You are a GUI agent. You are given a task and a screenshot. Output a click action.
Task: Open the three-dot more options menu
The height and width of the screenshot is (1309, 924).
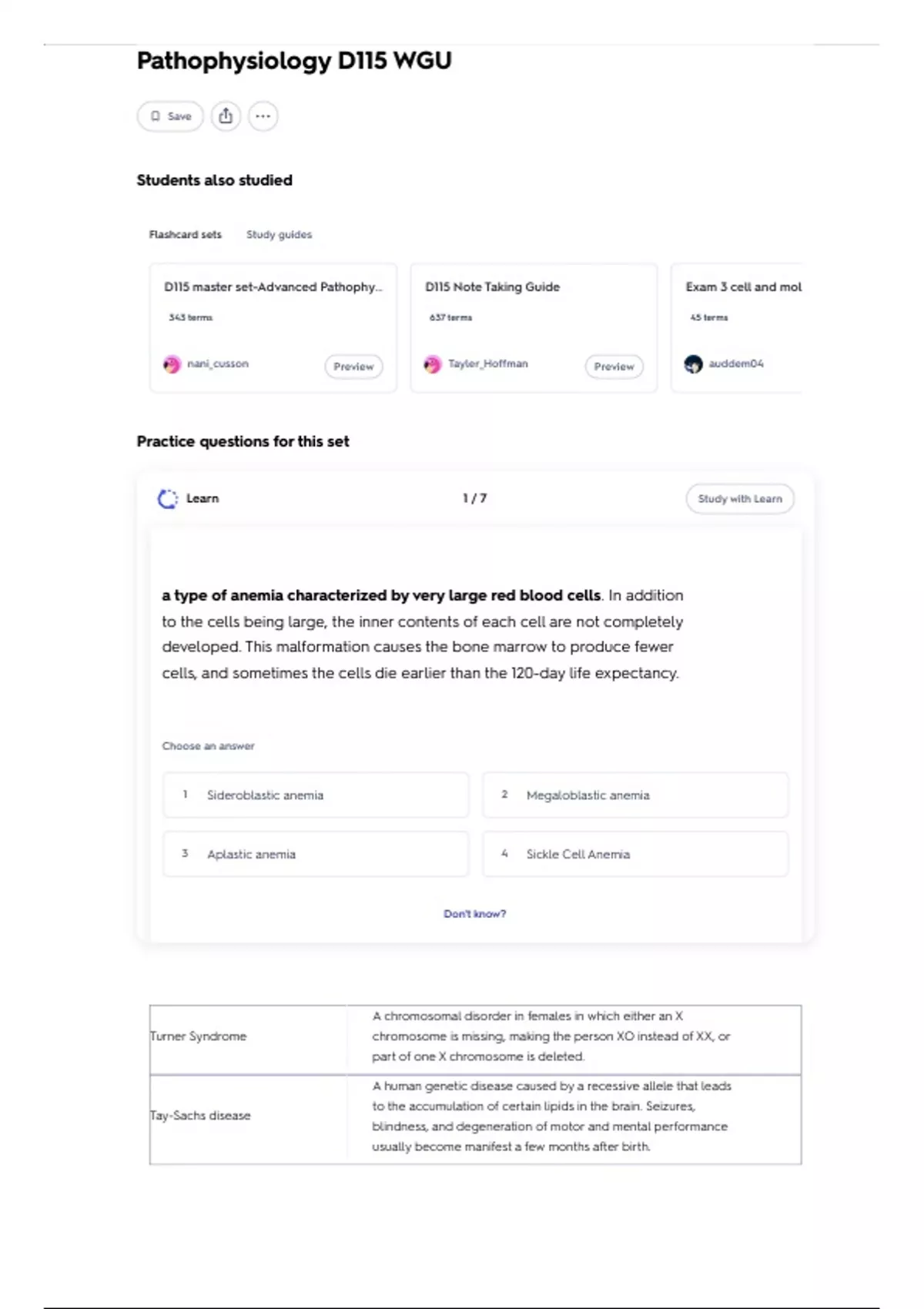pos(263,116)
